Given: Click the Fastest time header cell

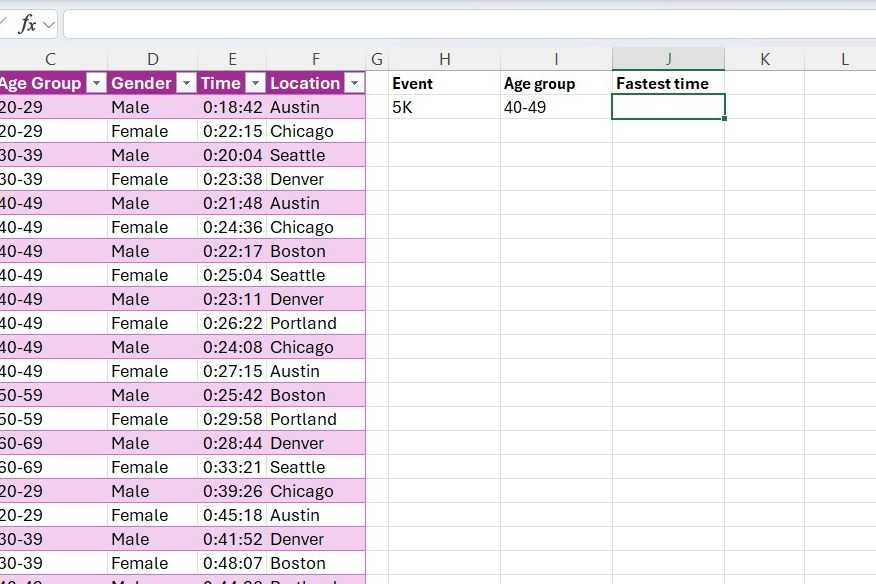Looking at the screenshot, I should click(668, 83).
